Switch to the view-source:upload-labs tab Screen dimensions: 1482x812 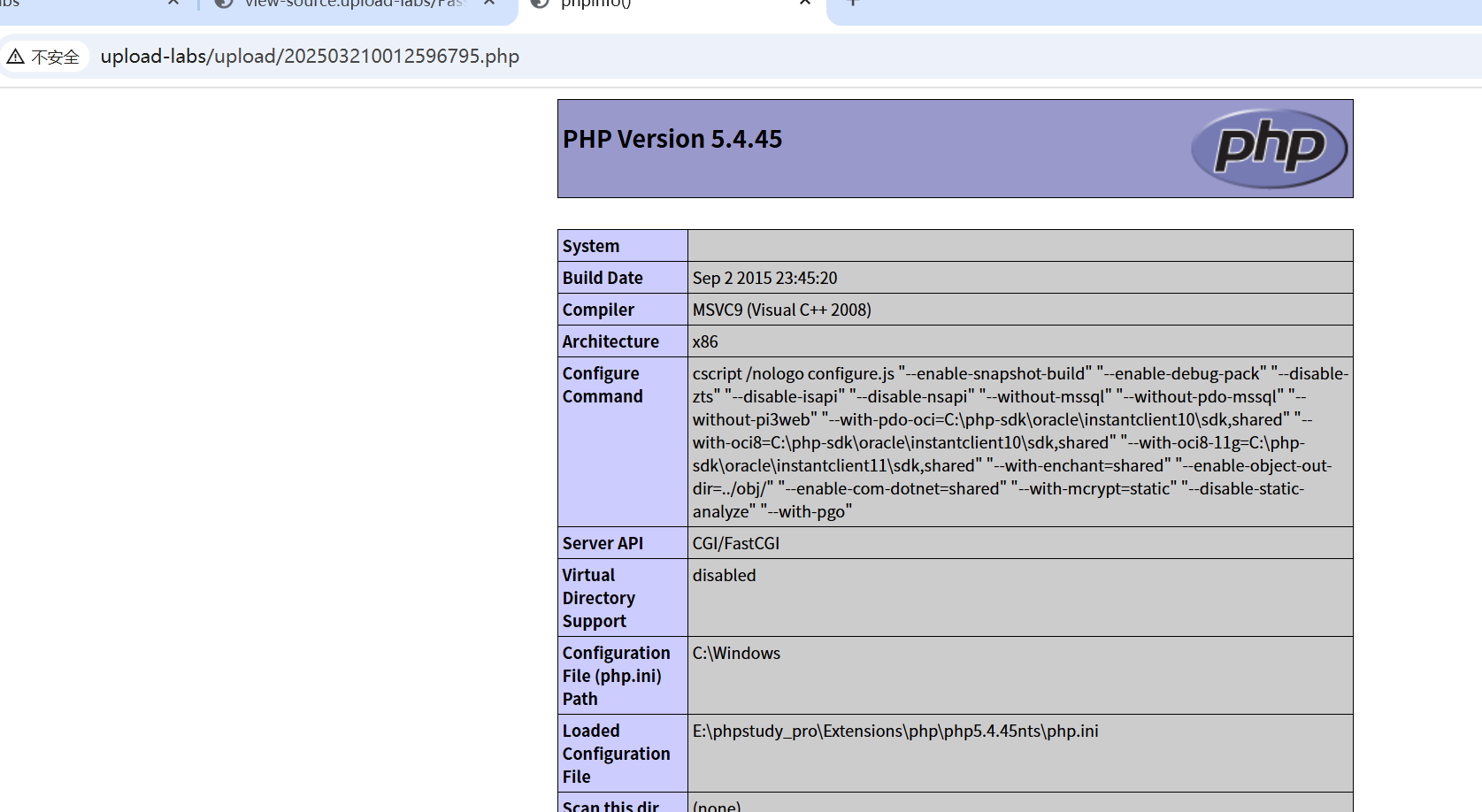(354, 4)
